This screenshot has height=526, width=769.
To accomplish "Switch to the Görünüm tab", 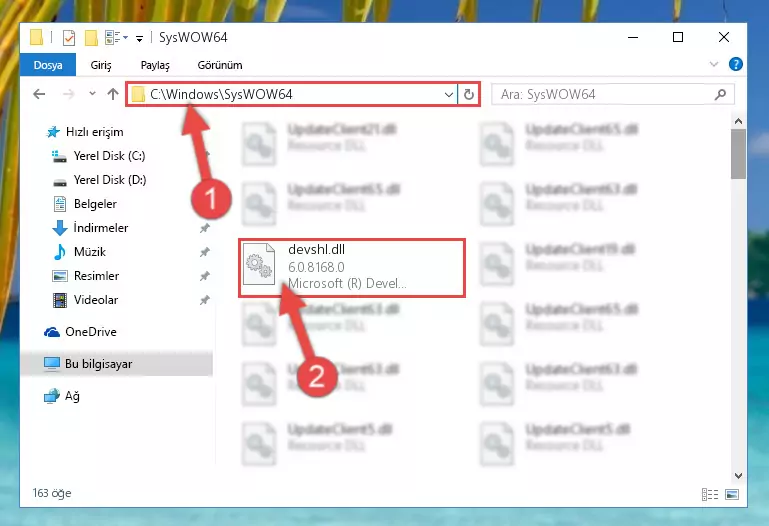I will point(220,65).
